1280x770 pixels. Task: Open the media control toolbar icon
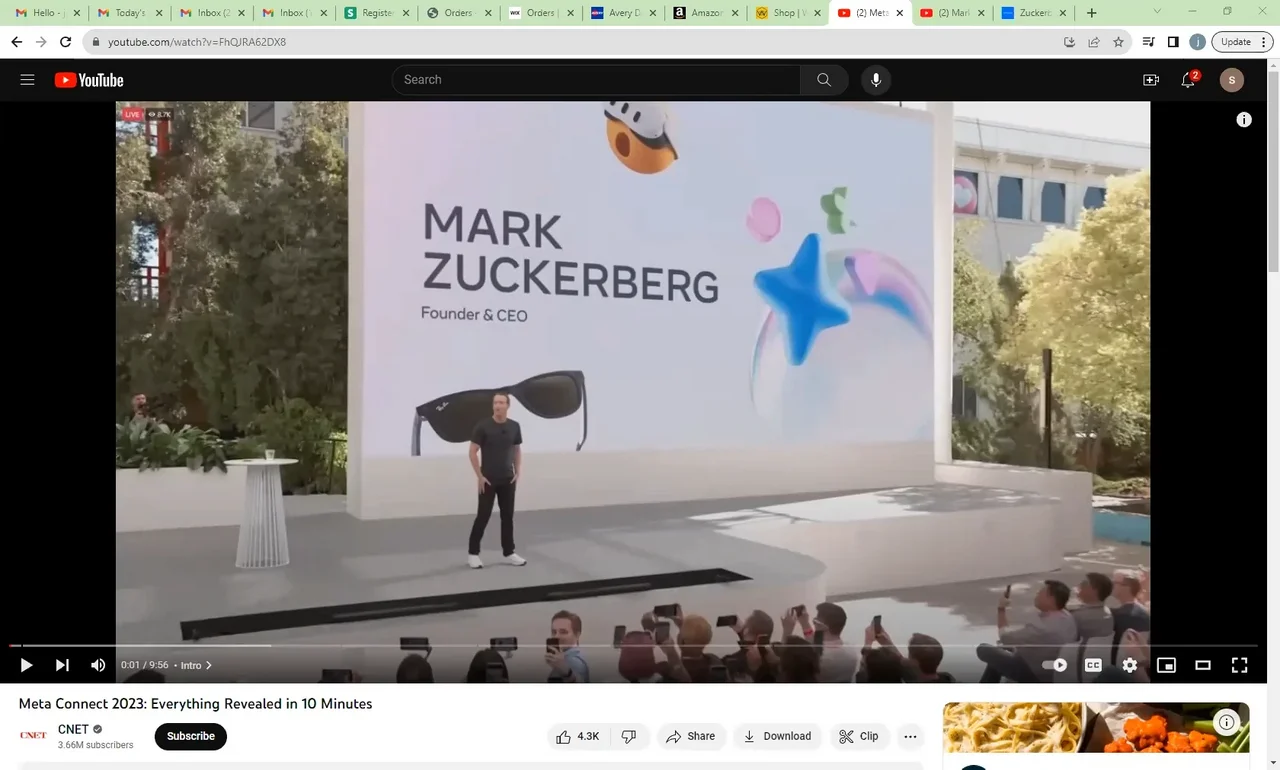pyautogui.click(x=1148, y=42)
